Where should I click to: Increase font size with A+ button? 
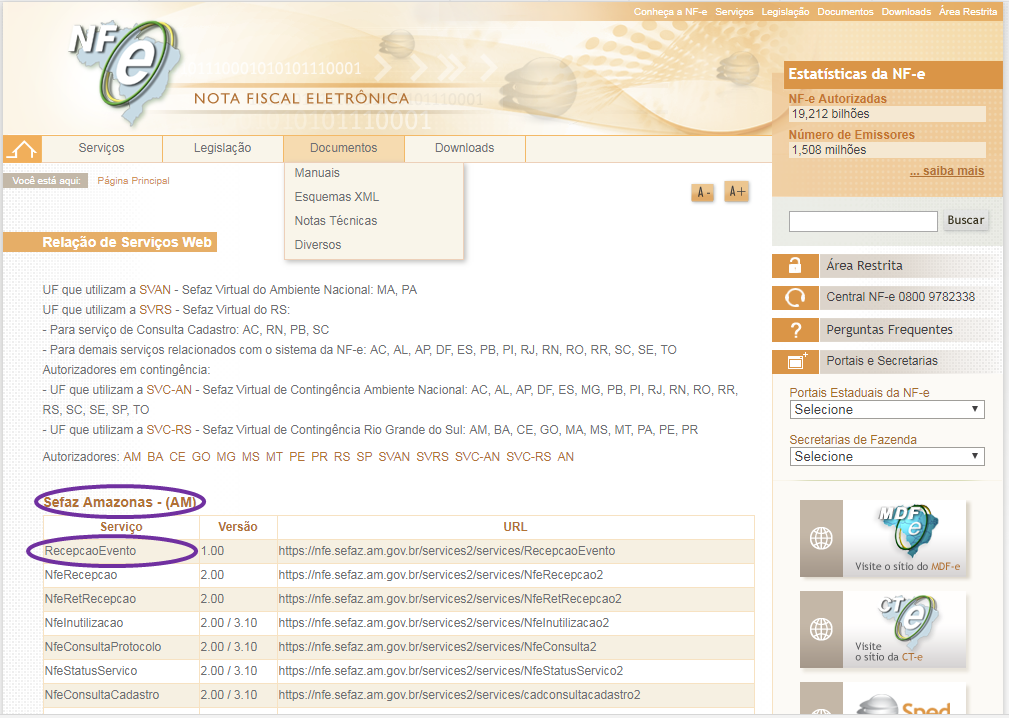coord(737,192)
